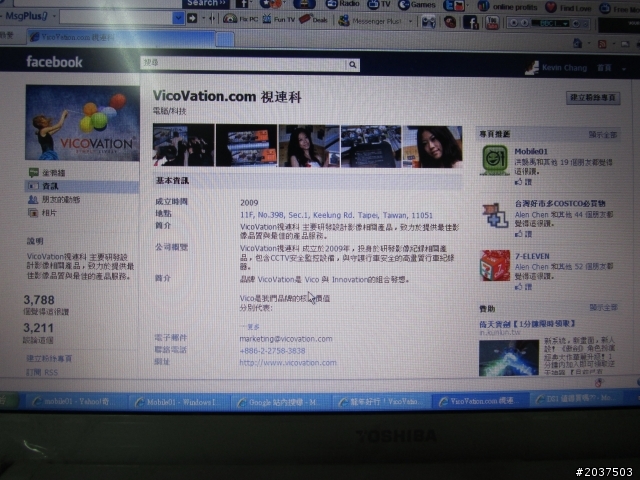640x480 pixels.
Task: Open the 7-ELEVEN page icon
Action: pyautogui.click(x=495, y=265)
